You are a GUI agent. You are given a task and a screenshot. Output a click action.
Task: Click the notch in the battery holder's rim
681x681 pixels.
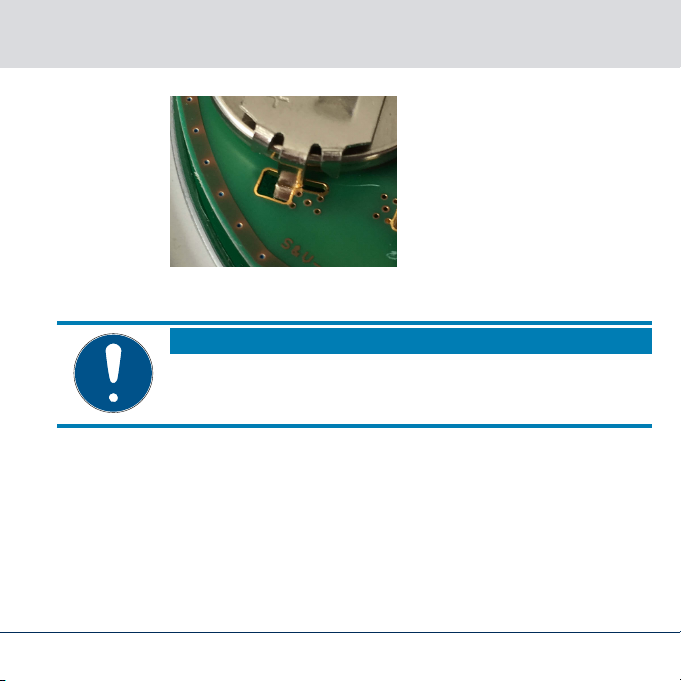314,152
